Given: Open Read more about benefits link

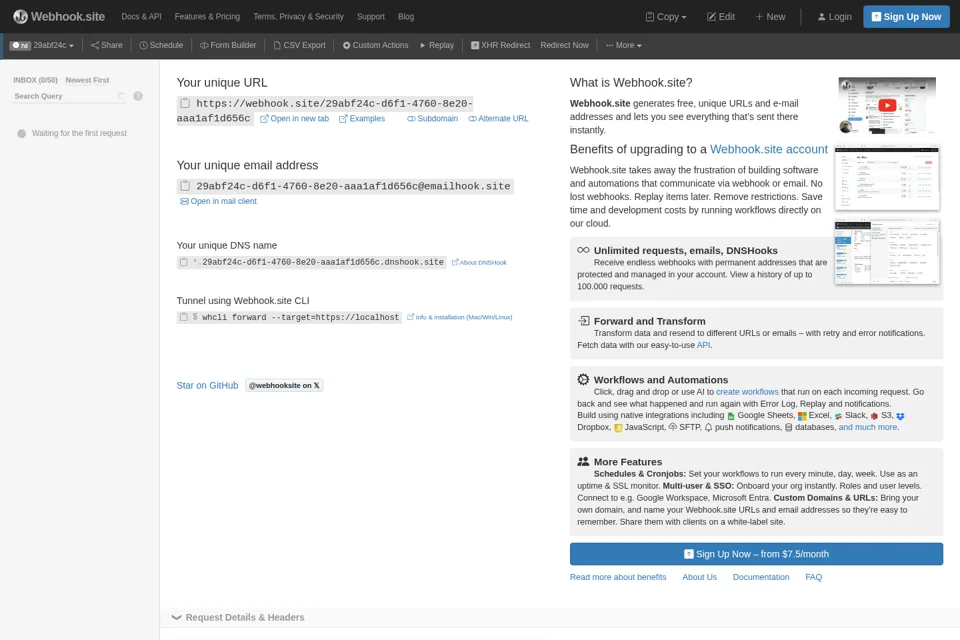Looking at the screenshot, I should pos(618,577).
